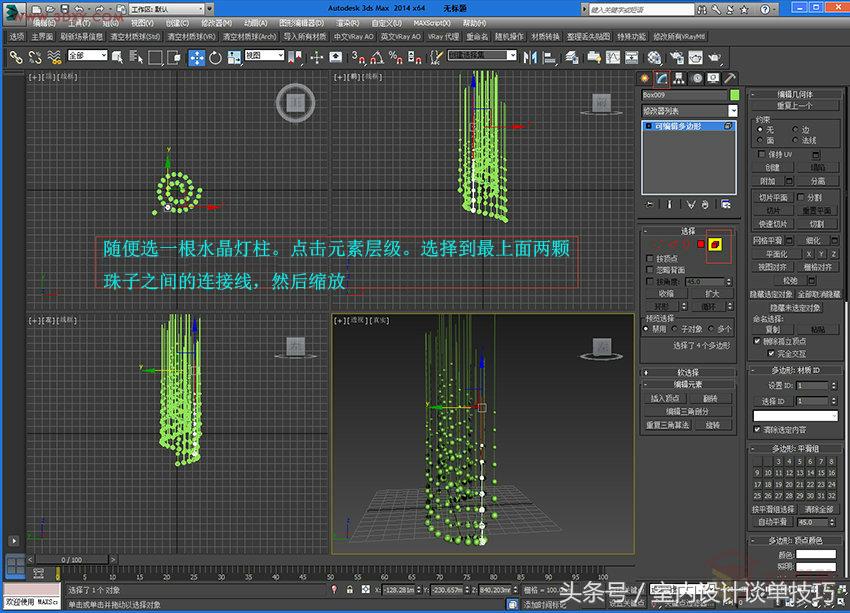Activate the Select and Move tool

click(196, 59)
